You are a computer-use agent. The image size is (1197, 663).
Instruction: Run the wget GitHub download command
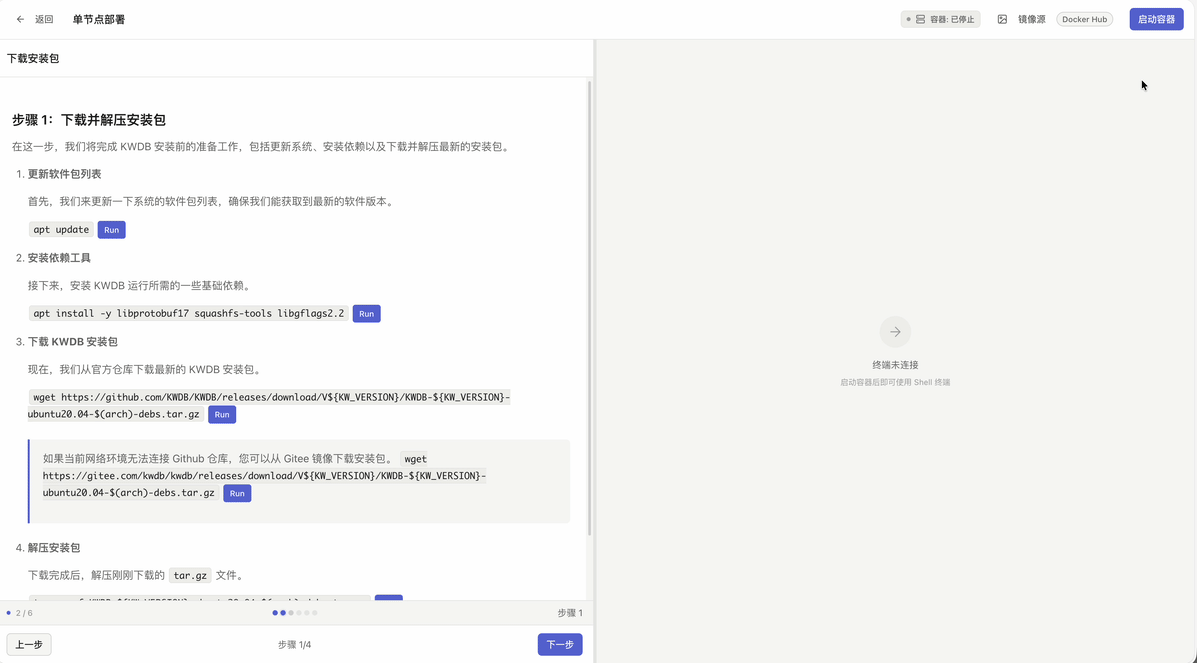pos(222,414)
